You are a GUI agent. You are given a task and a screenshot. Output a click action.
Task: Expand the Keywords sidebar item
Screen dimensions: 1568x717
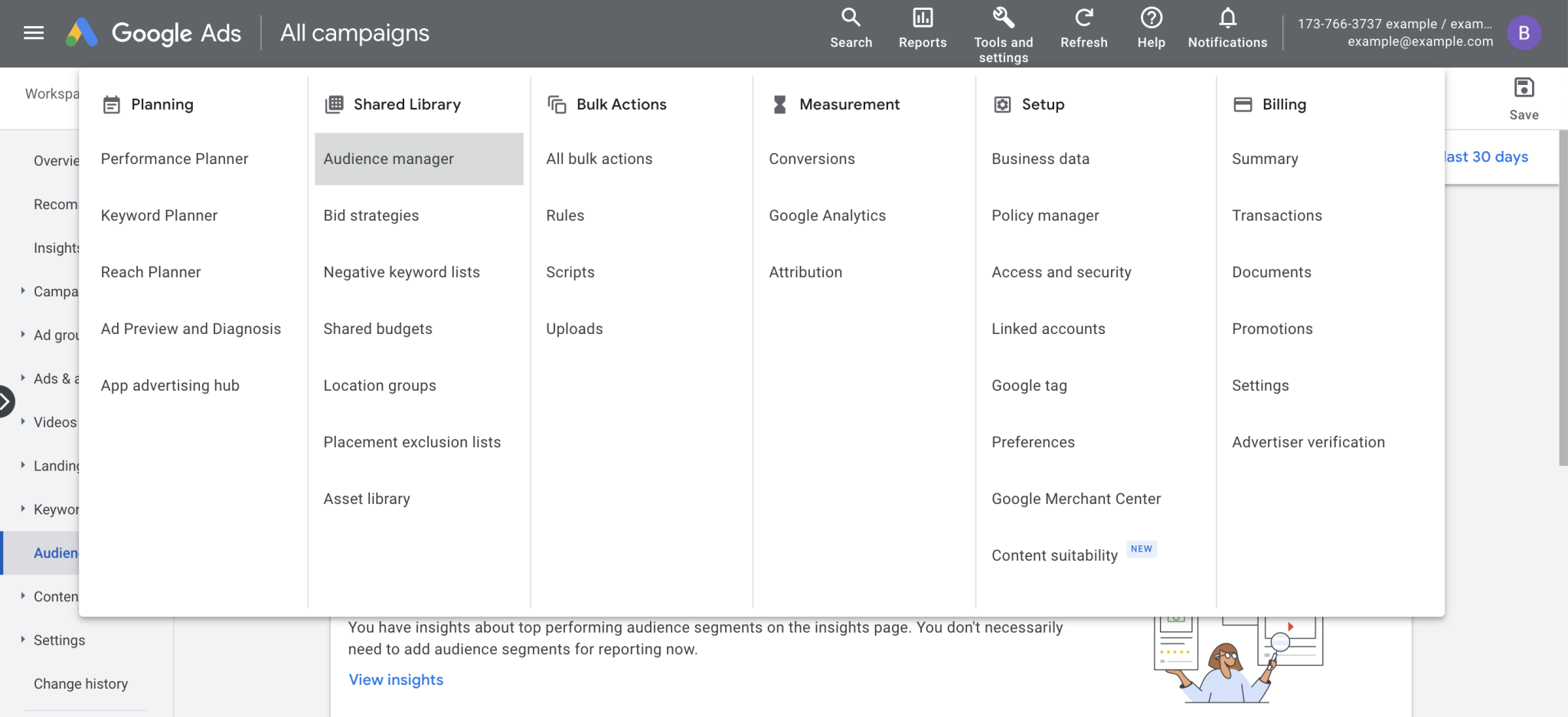point(23,509)
